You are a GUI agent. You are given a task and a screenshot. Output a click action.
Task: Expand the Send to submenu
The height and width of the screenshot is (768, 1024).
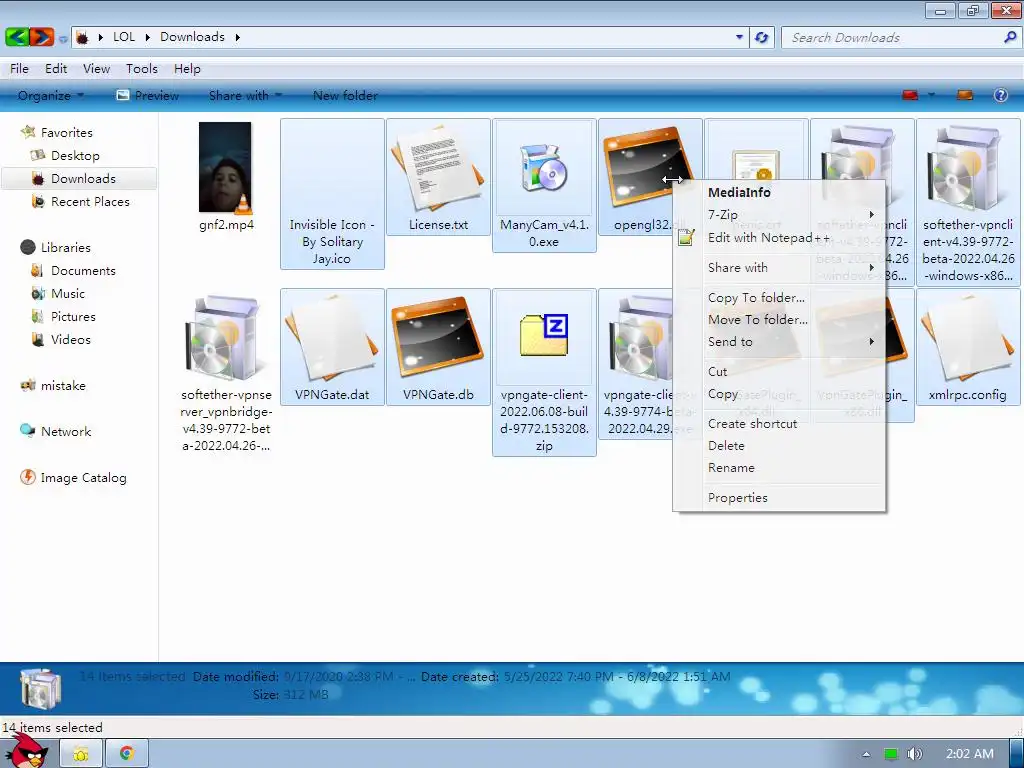780,342
